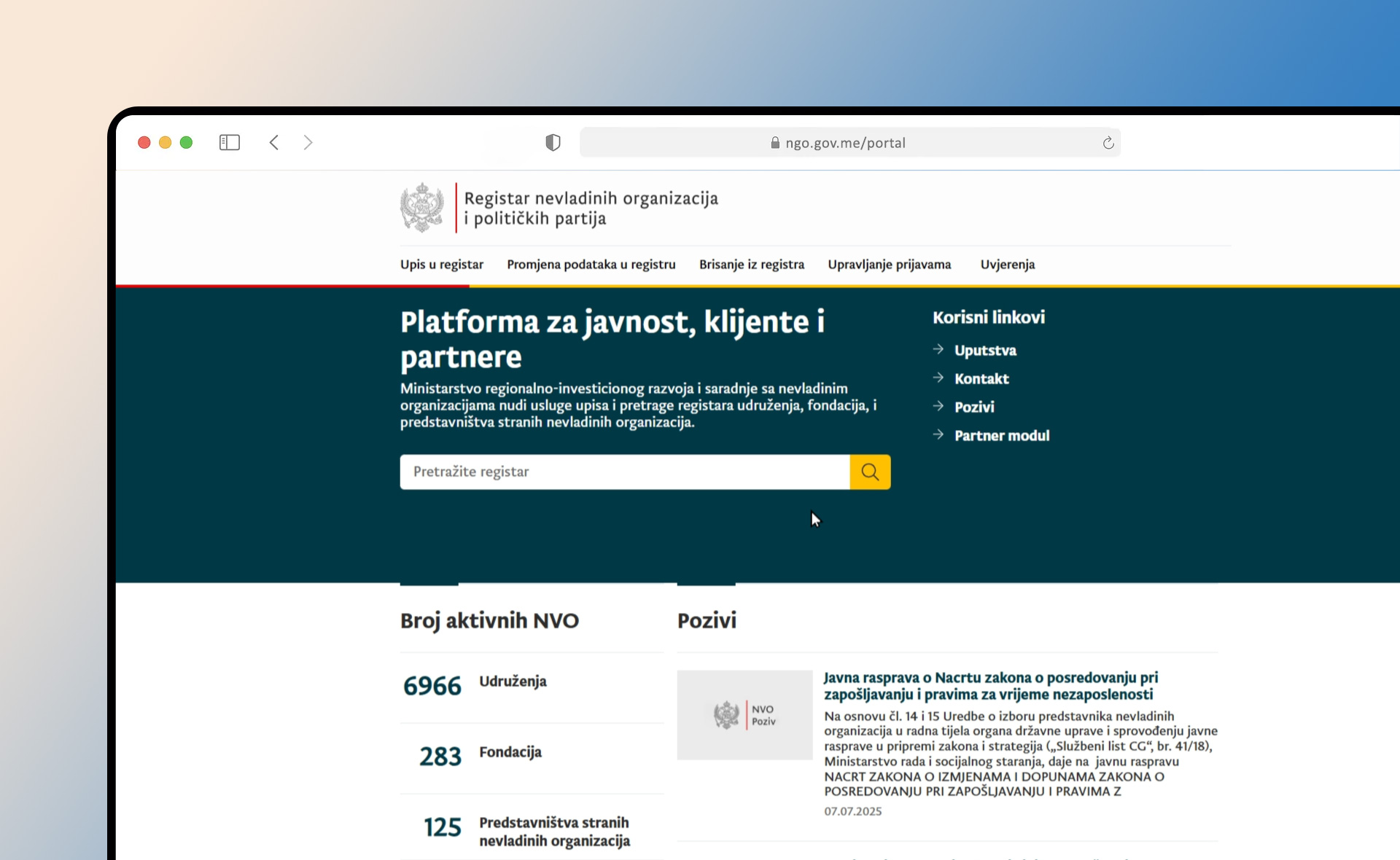Open Upravljanje prijavama menu item
The width and height of the screenshot is (1400, 860).
(x=889, y=265)
